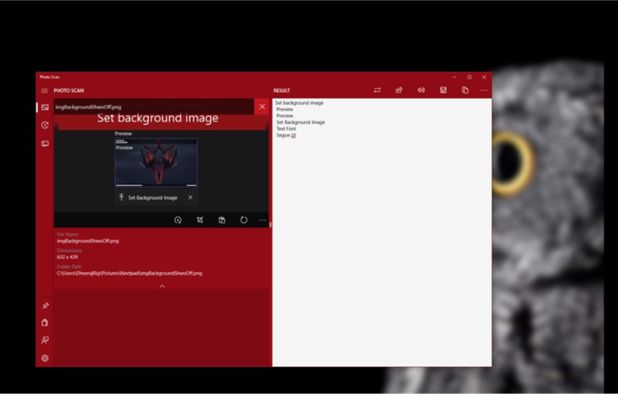The height and width of the screenshot is (394, 618).
Task: Click the 'Text Font' result line
Action: pyautogui.click(x=286, y=129)
